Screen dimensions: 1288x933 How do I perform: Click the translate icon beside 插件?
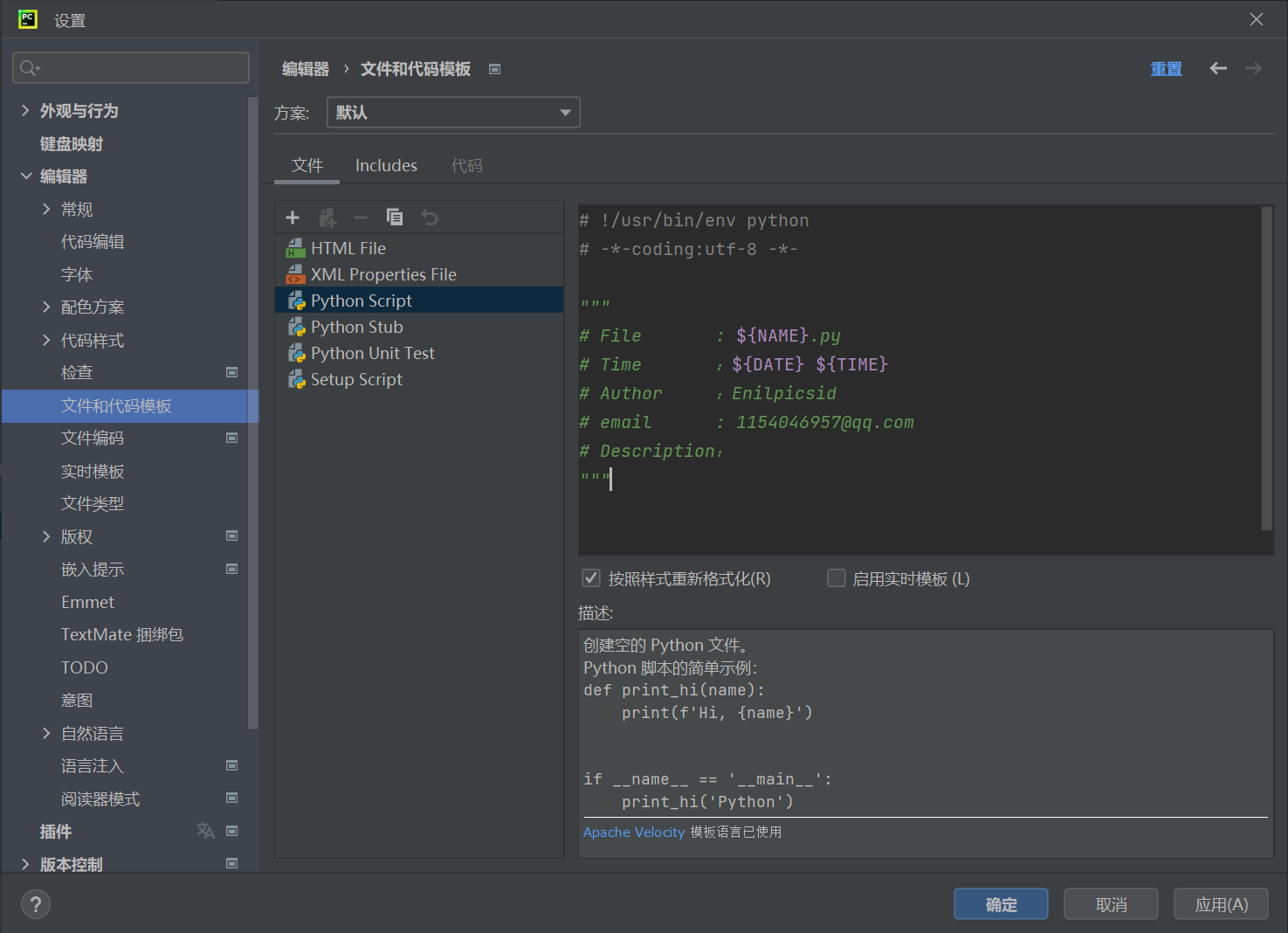(x=205, y=831)
